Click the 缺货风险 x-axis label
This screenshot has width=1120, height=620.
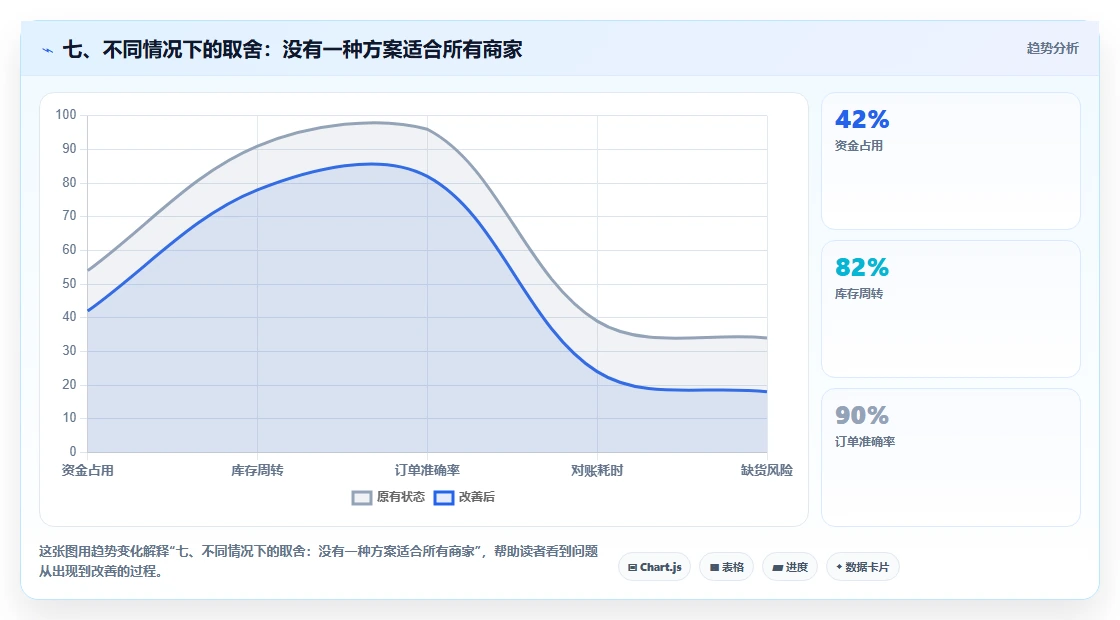(766, 471)
